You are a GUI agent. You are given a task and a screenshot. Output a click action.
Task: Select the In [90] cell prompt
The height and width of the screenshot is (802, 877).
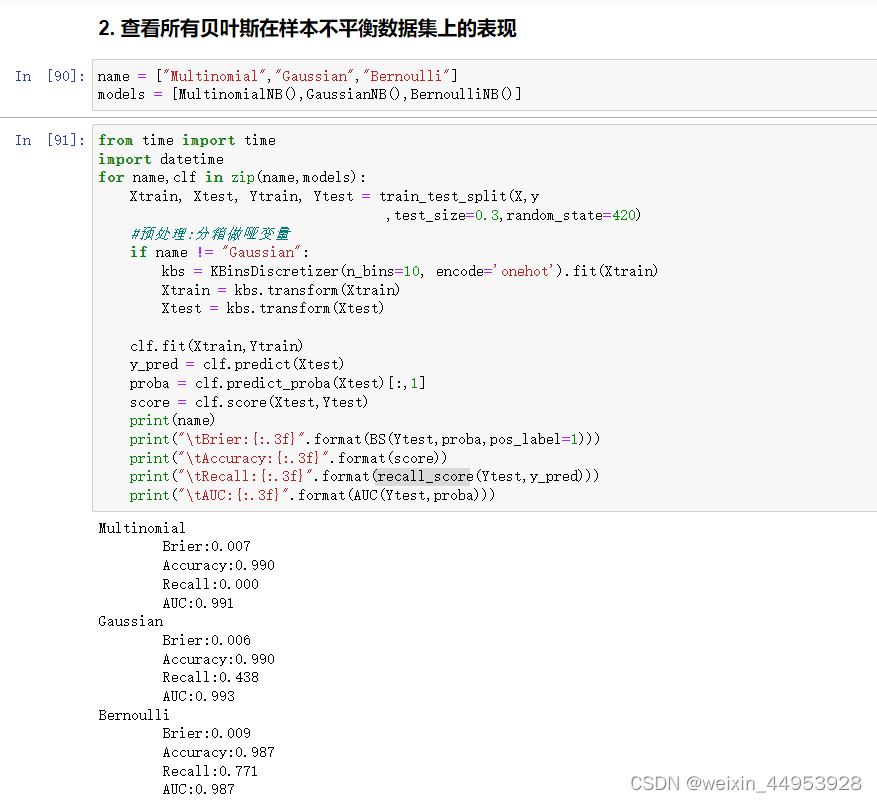[x=50, y=76]
